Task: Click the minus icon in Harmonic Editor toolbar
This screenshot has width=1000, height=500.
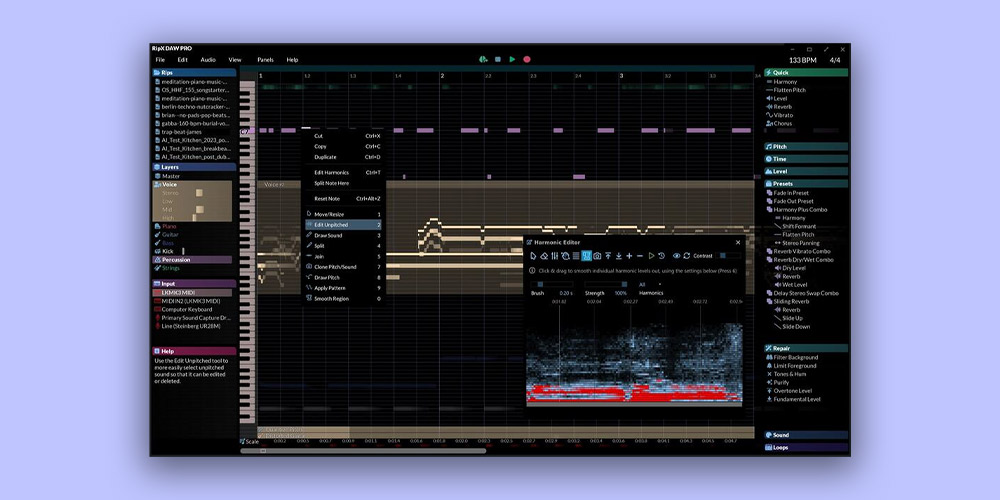Action: click(640, 256)
